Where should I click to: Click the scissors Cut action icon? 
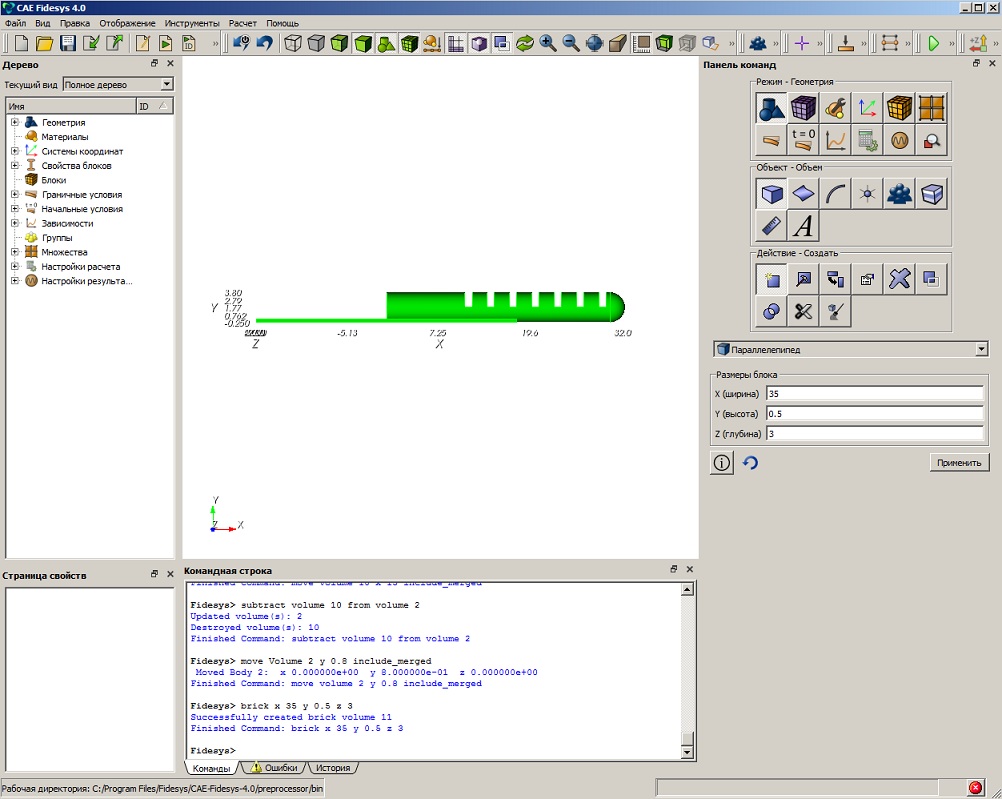803,311
